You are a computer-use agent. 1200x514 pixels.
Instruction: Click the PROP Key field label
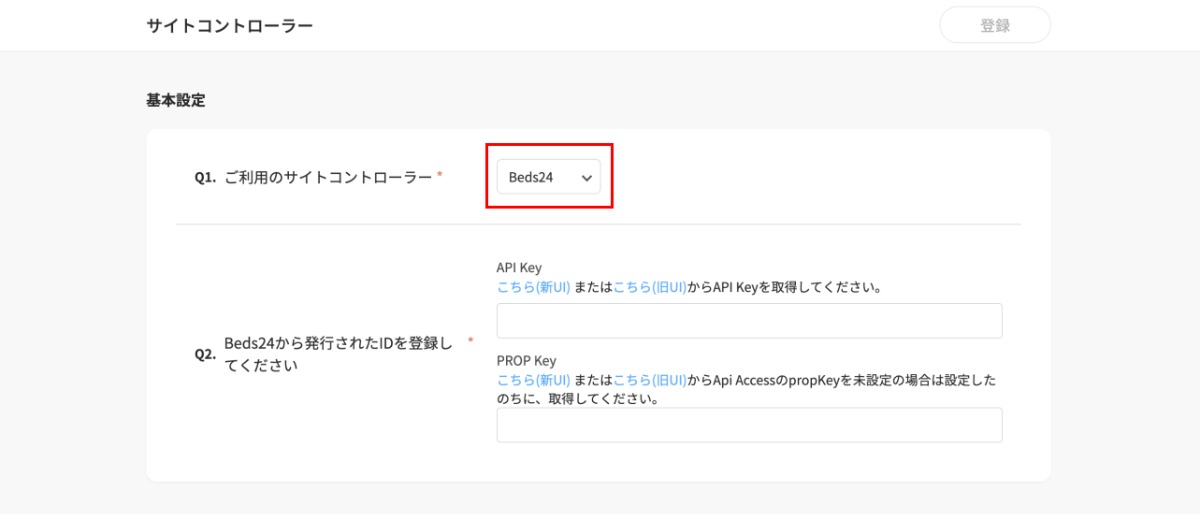point(526,361)
